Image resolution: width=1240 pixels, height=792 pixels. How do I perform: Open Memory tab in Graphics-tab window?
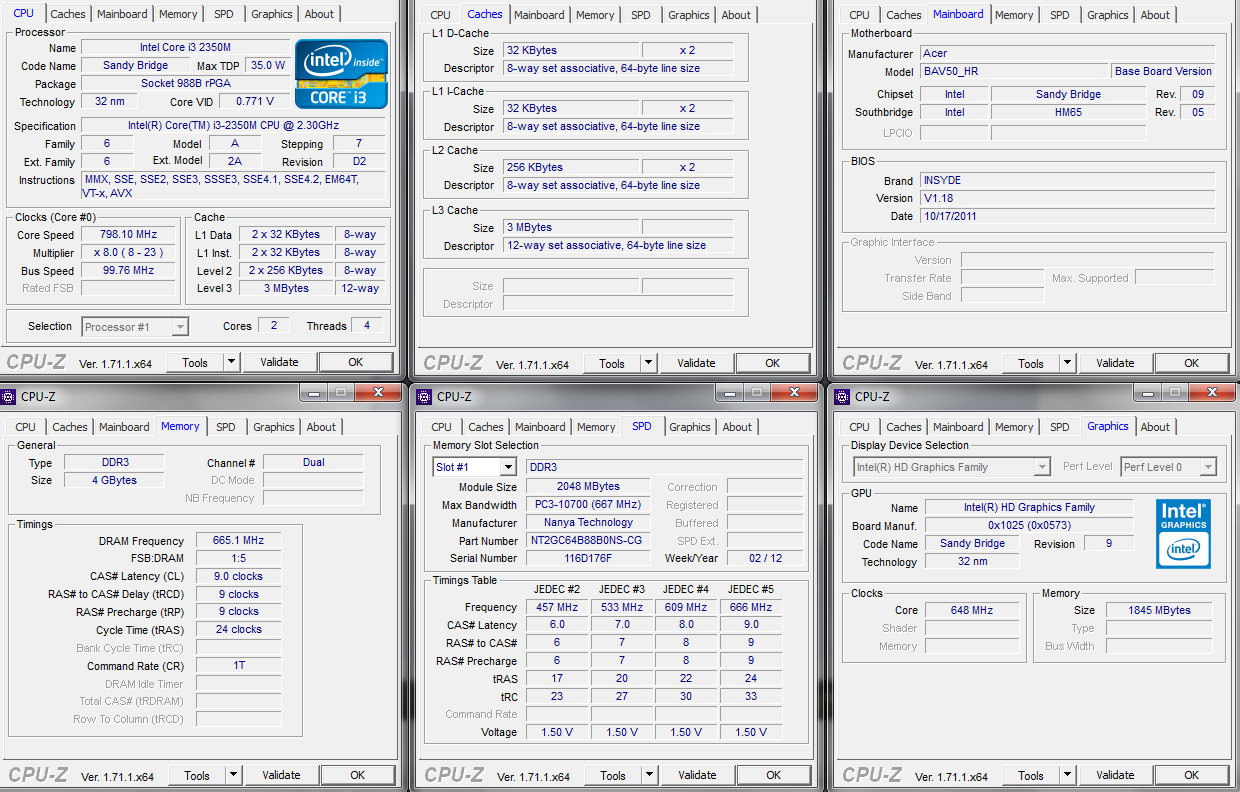1014,427
